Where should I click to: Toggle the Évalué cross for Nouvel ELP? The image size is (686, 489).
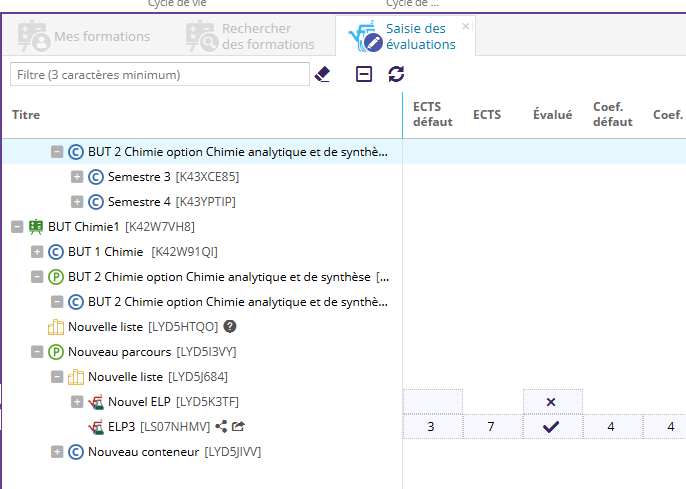[551, 402]
